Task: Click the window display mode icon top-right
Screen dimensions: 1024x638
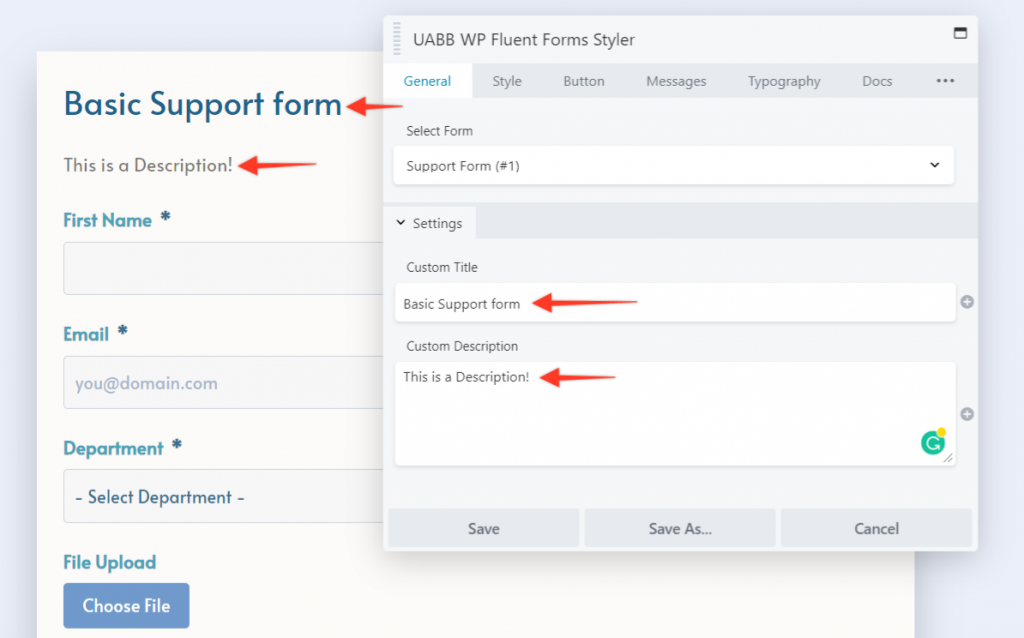Action: (x=963, y=31)
